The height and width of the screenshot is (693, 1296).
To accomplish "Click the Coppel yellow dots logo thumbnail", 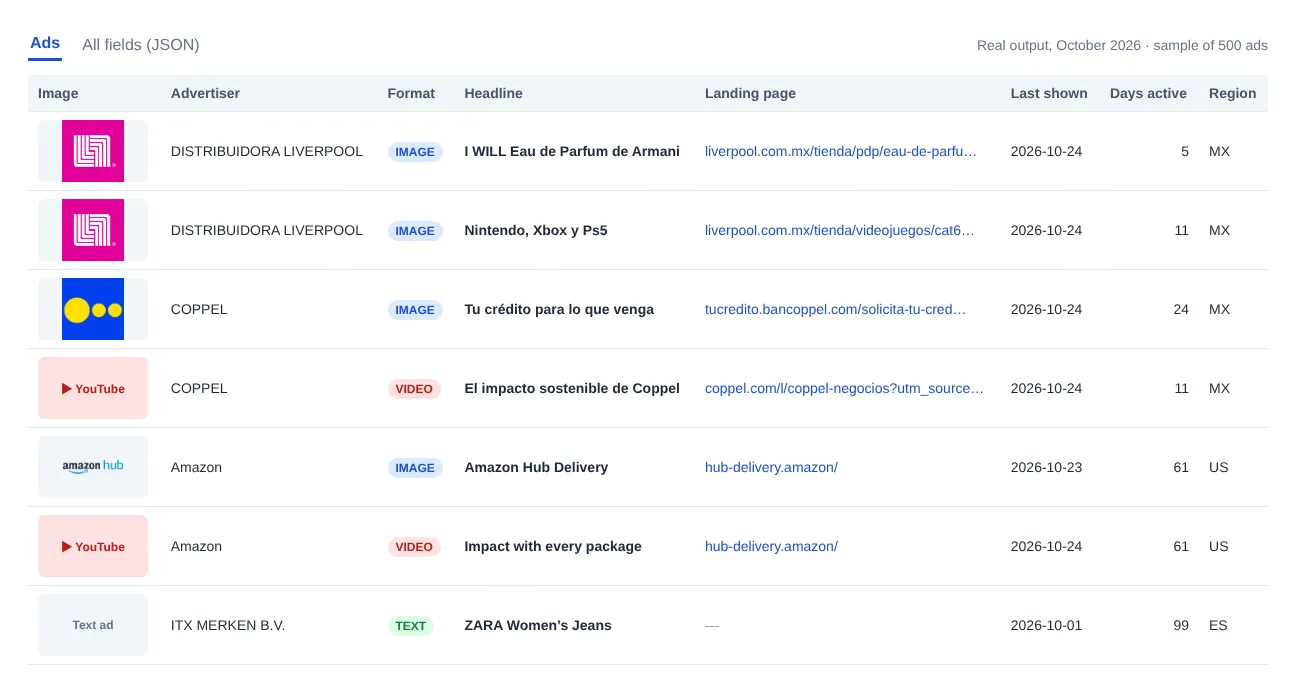I will (93, 309).
